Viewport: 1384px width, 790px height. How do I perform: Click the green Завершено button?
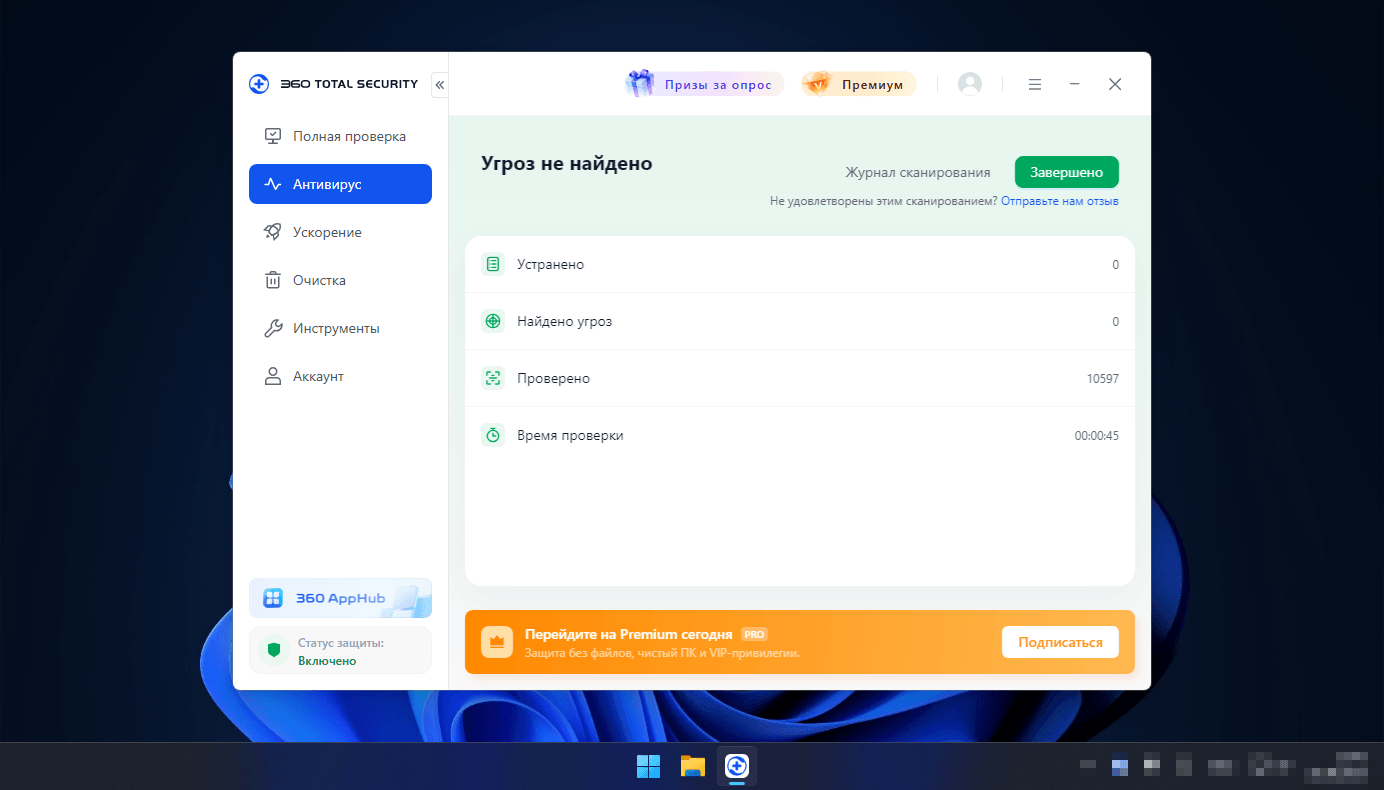(1067, 172)
